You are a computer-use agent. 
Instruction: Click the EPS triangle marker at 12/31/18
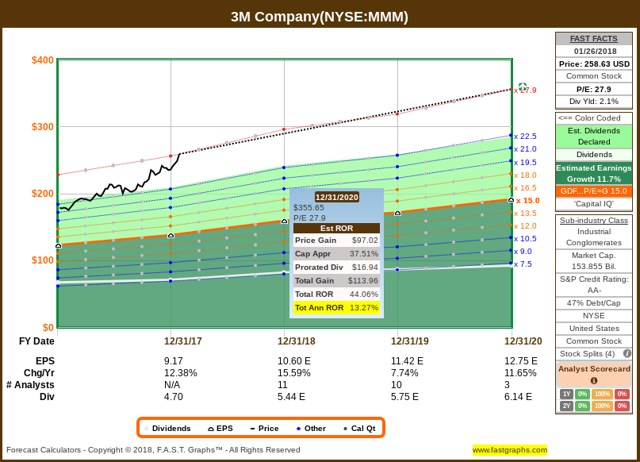tap(284, 221)
